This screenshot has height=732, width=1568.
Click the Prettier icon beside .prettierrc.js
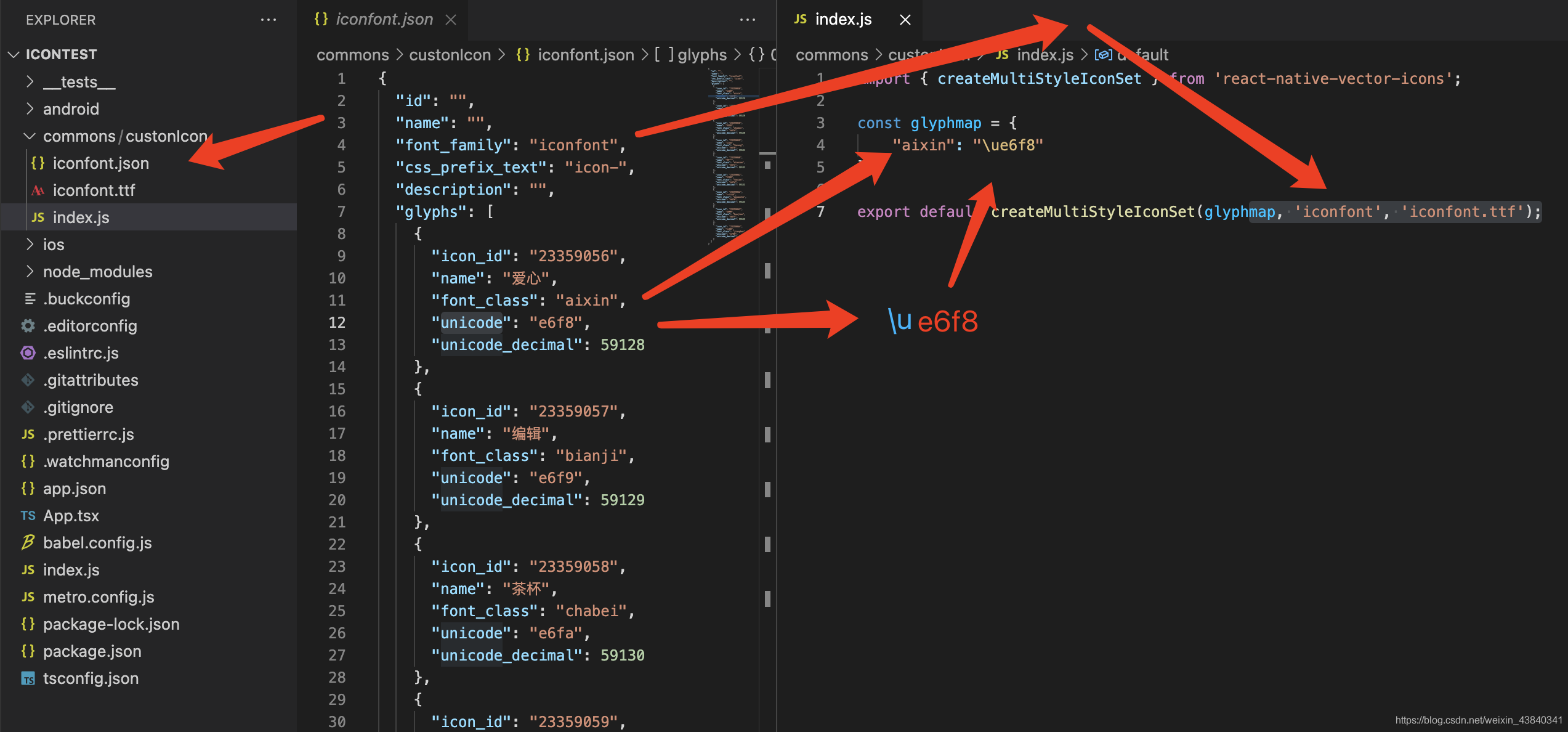(x=27, y=434)
